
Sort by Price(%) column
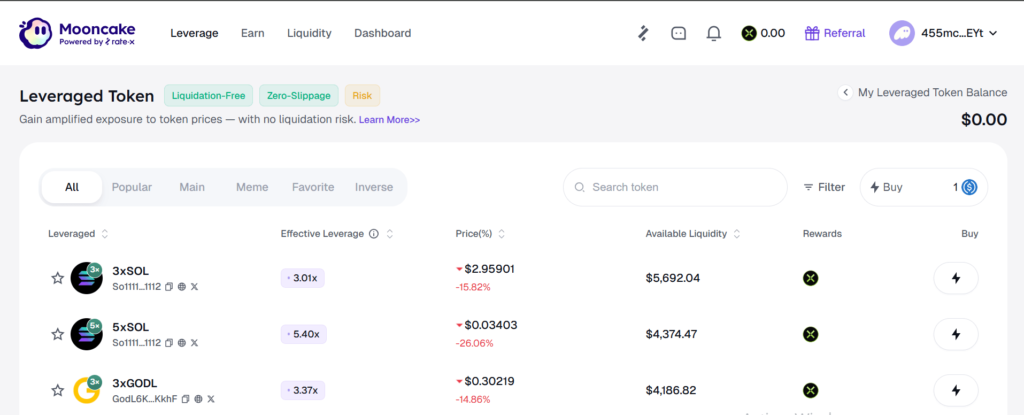502,234
